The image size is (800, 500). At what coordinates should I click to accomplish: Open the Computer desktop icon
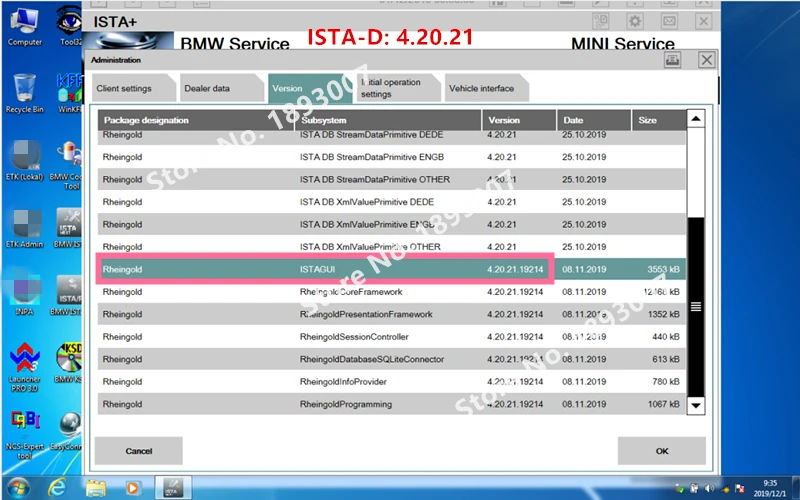click(24, 27)
